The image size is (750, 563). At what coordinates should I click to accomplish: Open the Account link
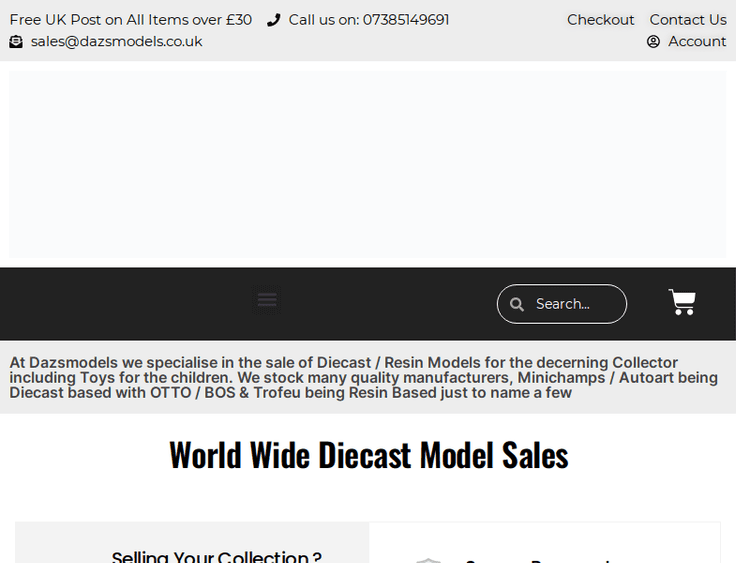click(x=697, y=41)
